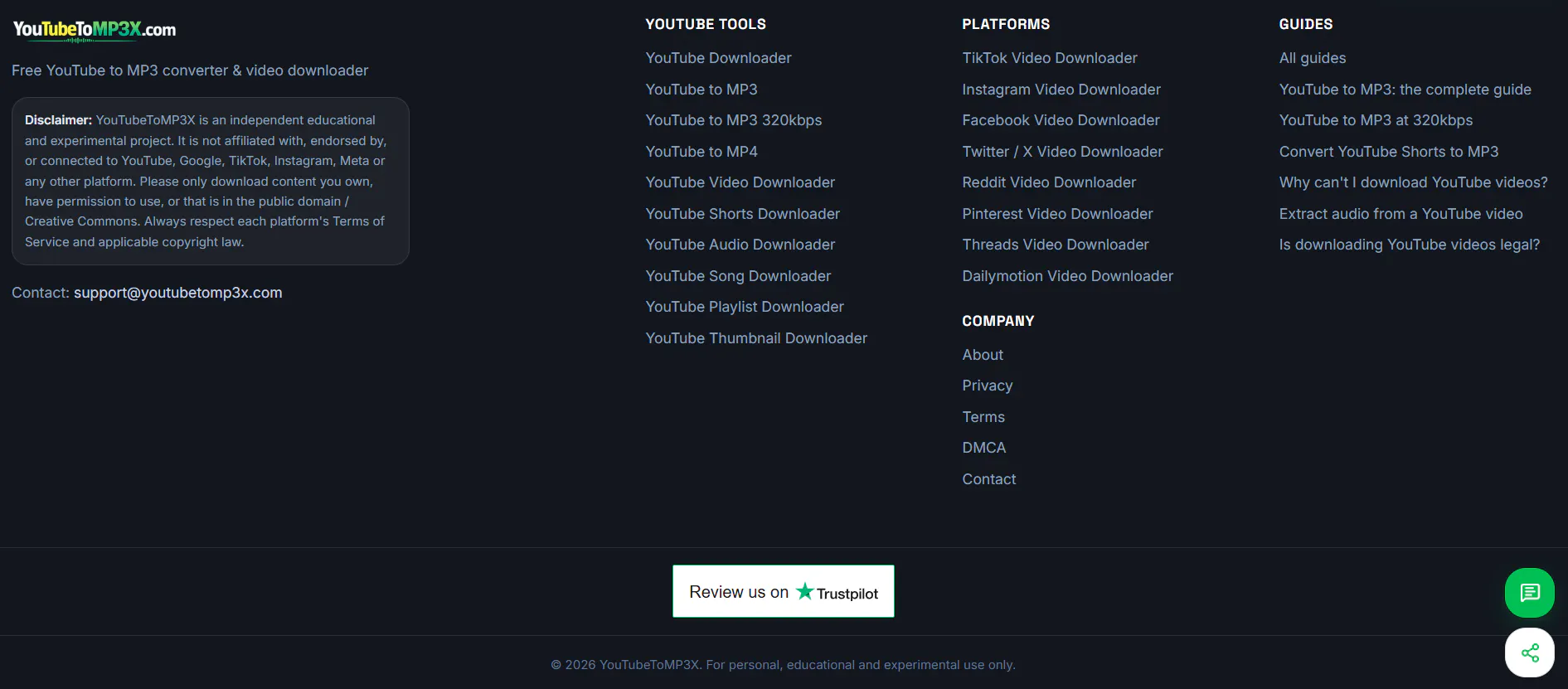This screenshot has height=689, width=1568.
Task: Click the GUIDES heading
Action: 1306,24
